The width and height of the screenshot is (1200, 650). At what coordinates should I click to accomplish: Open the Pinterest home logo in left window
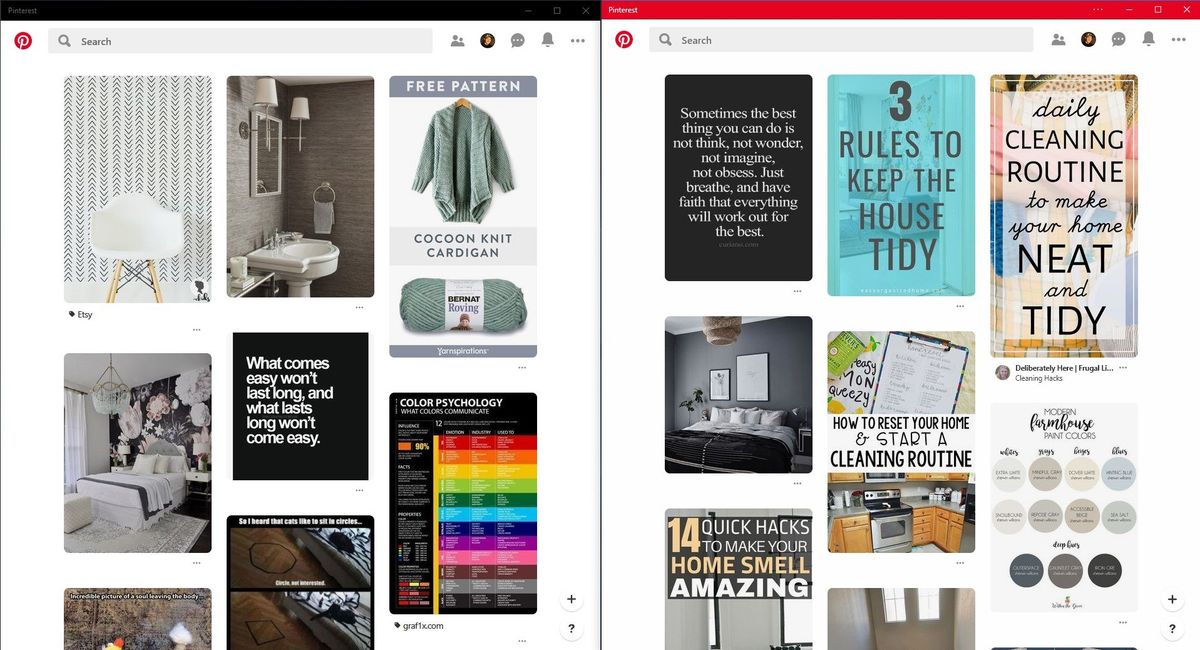tap(22, 41)
